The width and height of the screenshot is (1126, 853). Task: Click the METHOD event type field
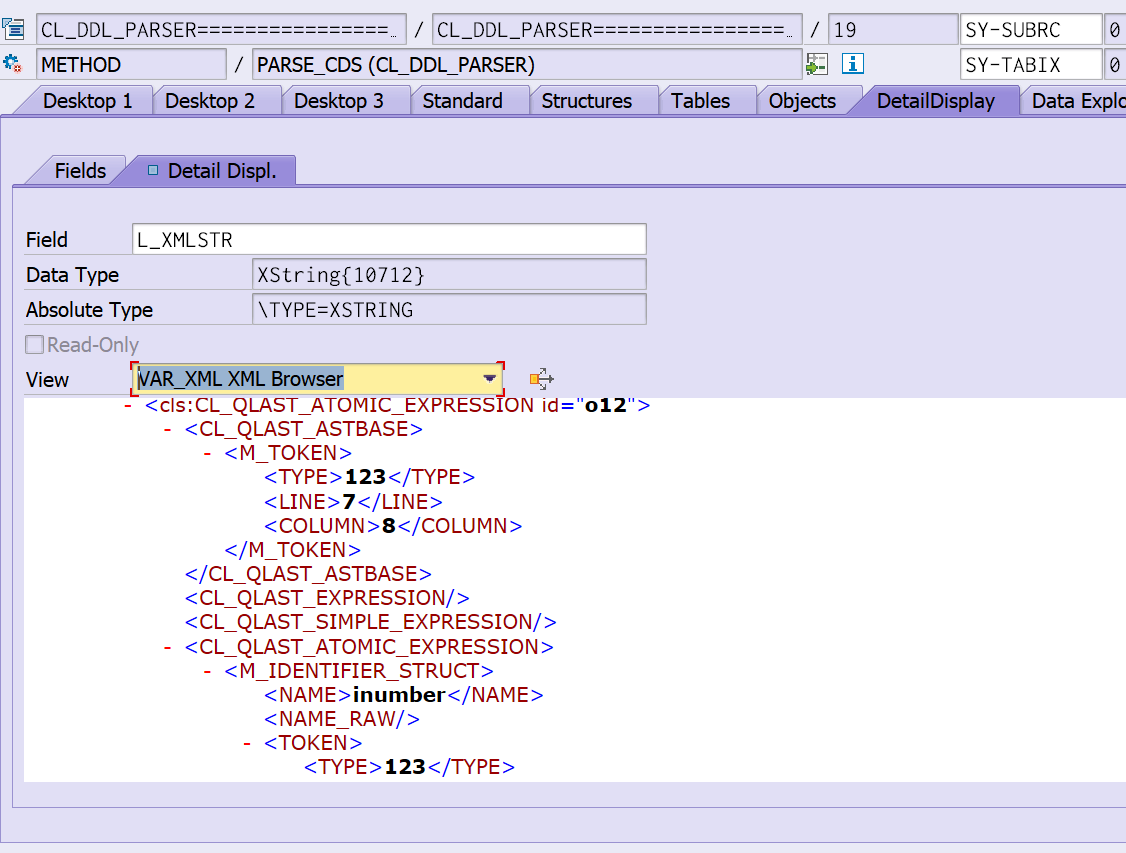(131, 65)
